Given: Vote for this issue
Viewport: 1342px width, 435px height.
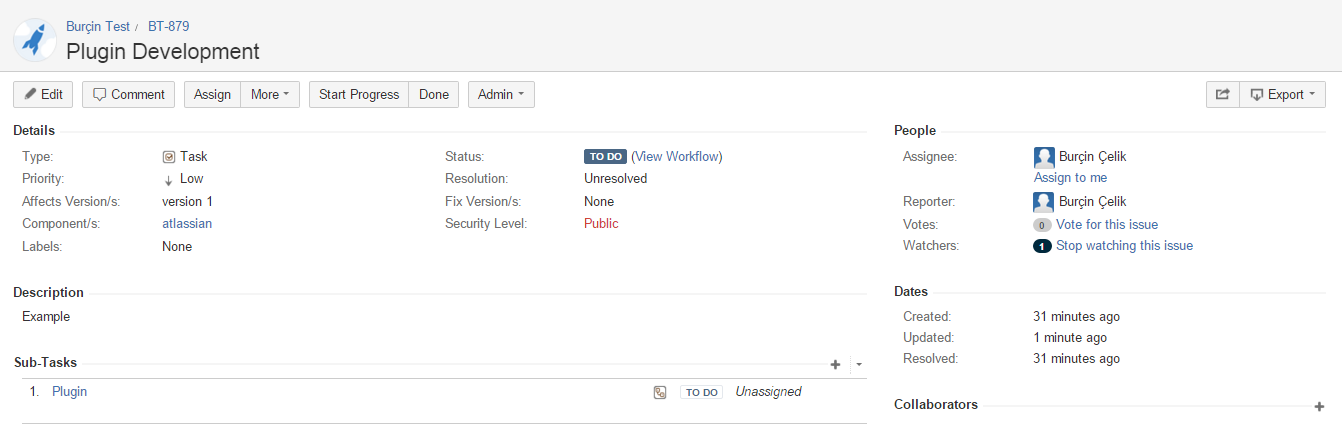Looking at the screenshot, I should coord(1106,225).
